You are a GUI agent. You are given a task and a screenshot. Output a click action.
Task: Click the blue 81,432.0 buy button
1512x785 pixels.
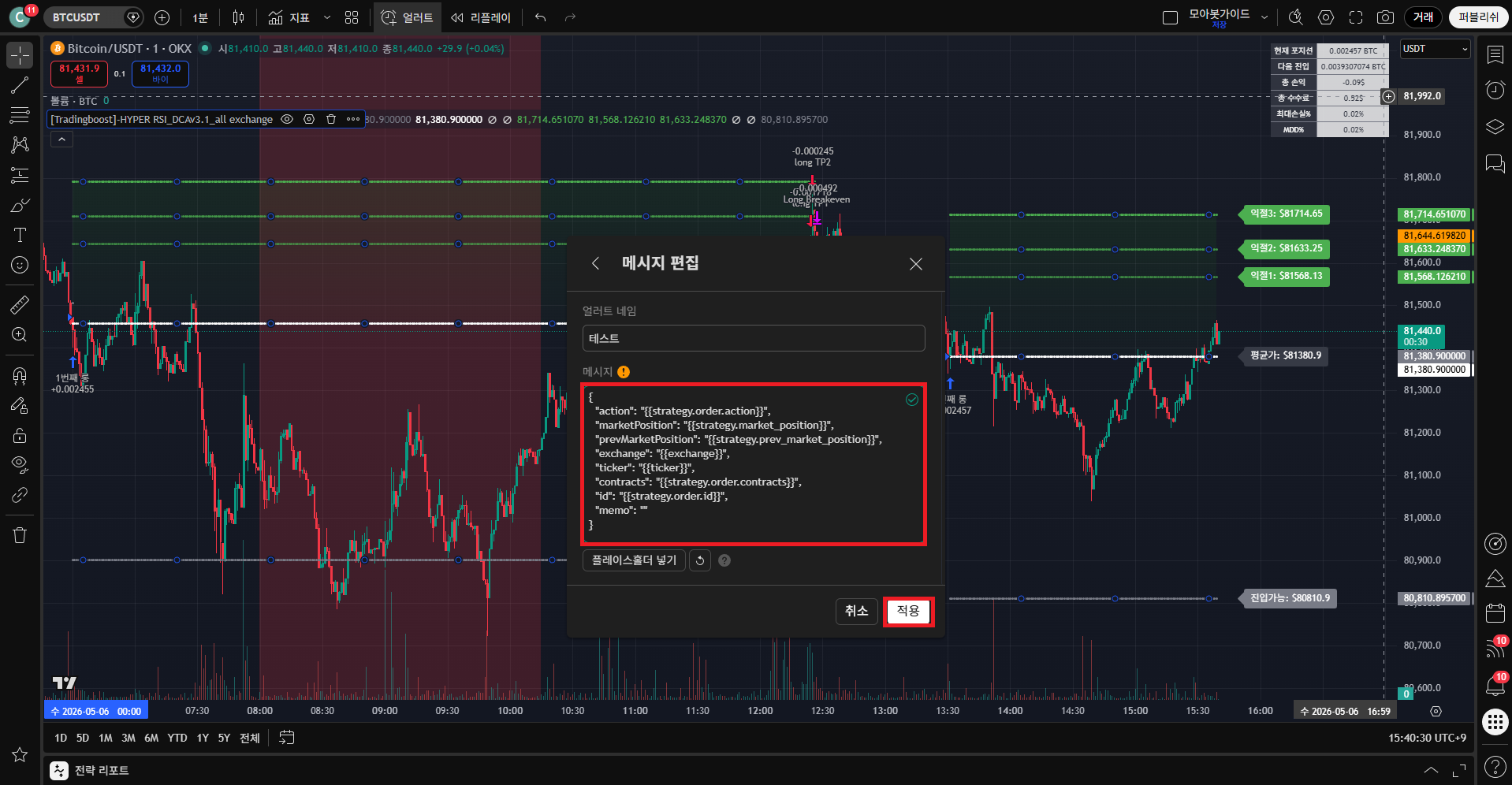(160, 73)
